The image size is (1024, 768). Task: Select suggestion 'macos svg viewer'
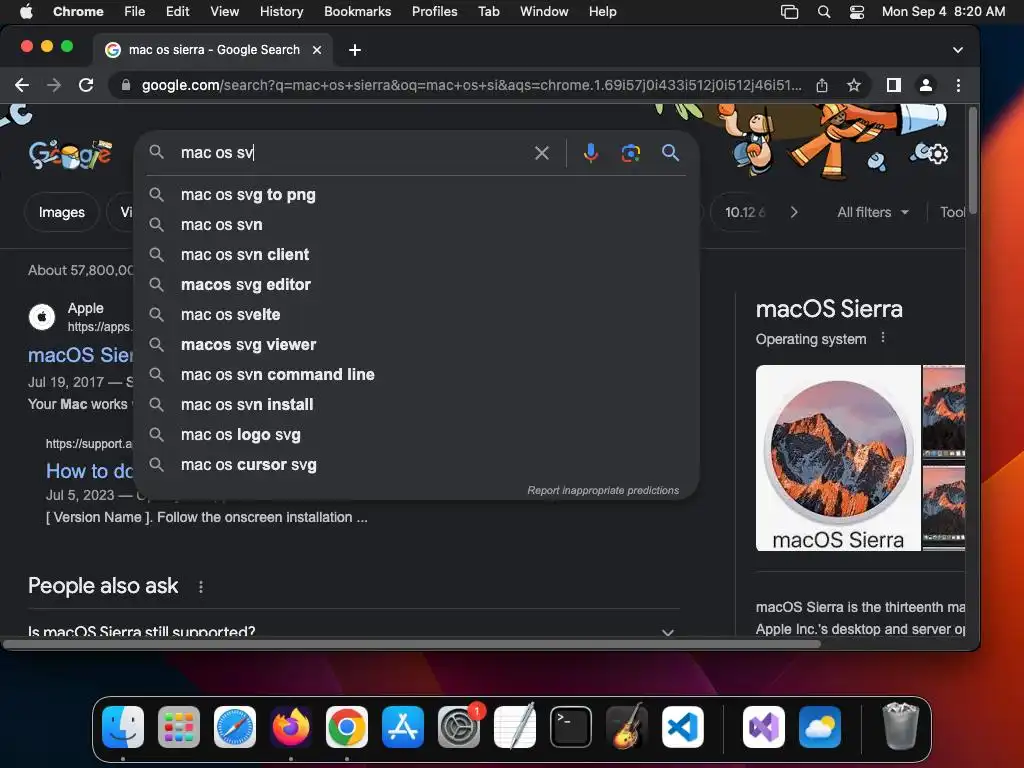pyautogui.click(x=416, y=345)
